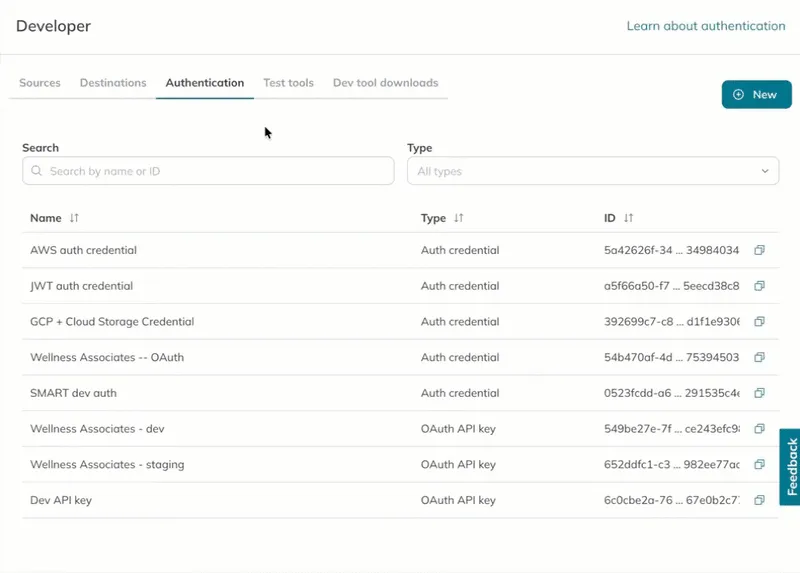Sort table by ID column arrows
The image size is (800, 573).
(629, 218)
